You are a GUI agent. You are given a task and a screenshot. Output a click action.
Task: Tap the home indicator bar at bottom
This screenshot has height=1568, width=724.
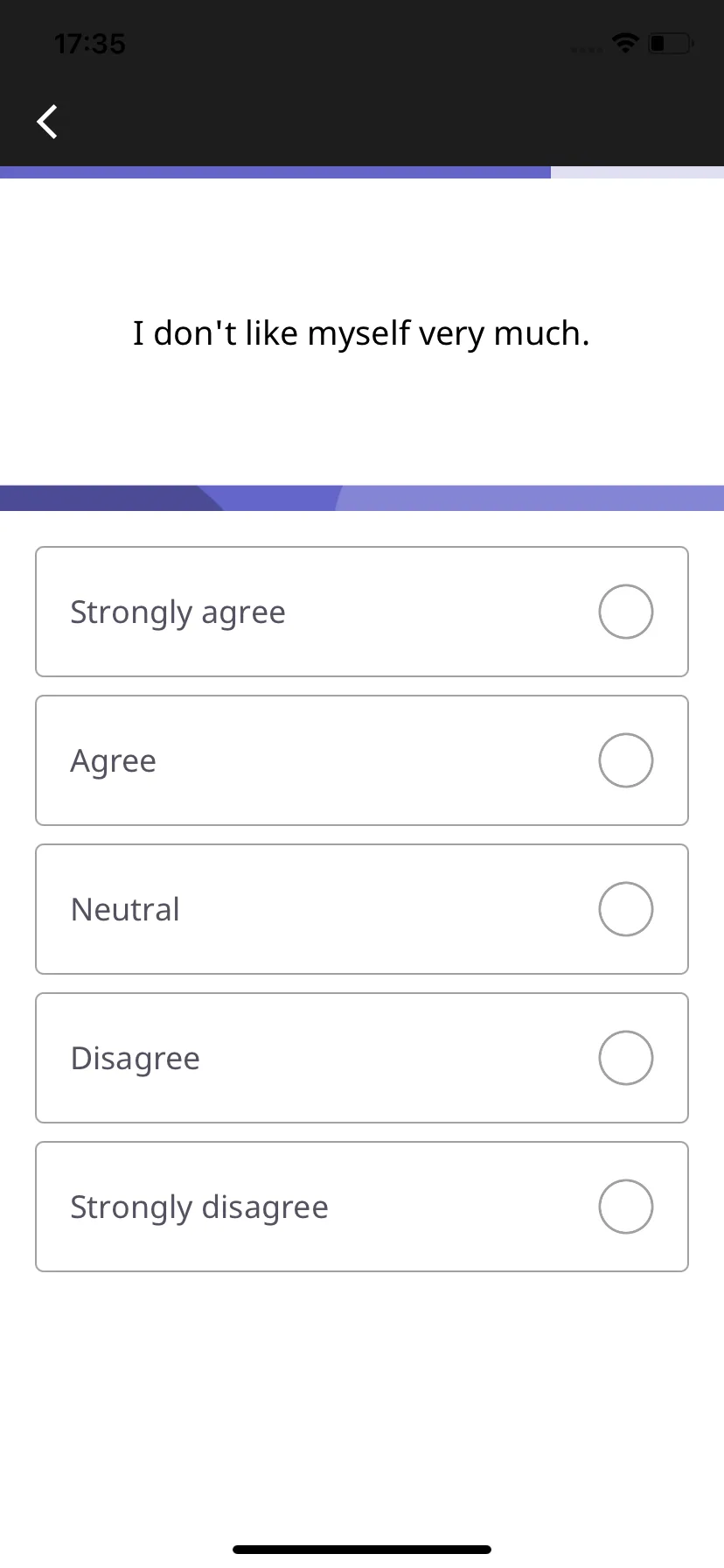(x=362, y=1549)
